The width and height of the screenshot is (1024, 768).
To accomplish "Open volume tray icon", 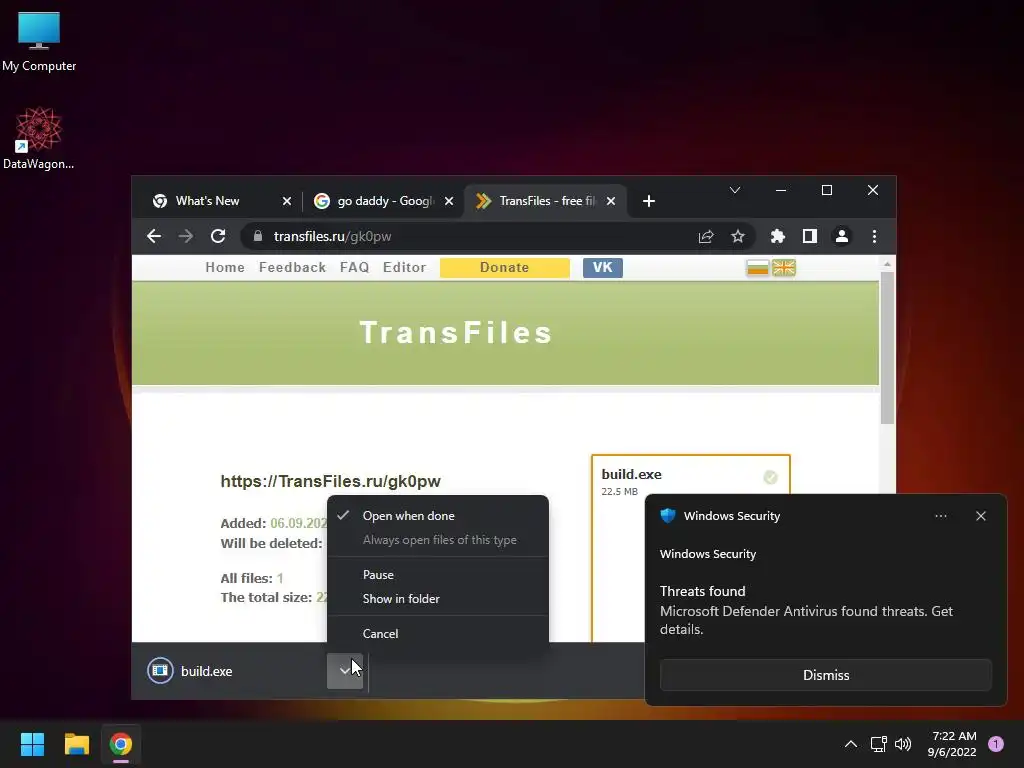I will (903, 744).
